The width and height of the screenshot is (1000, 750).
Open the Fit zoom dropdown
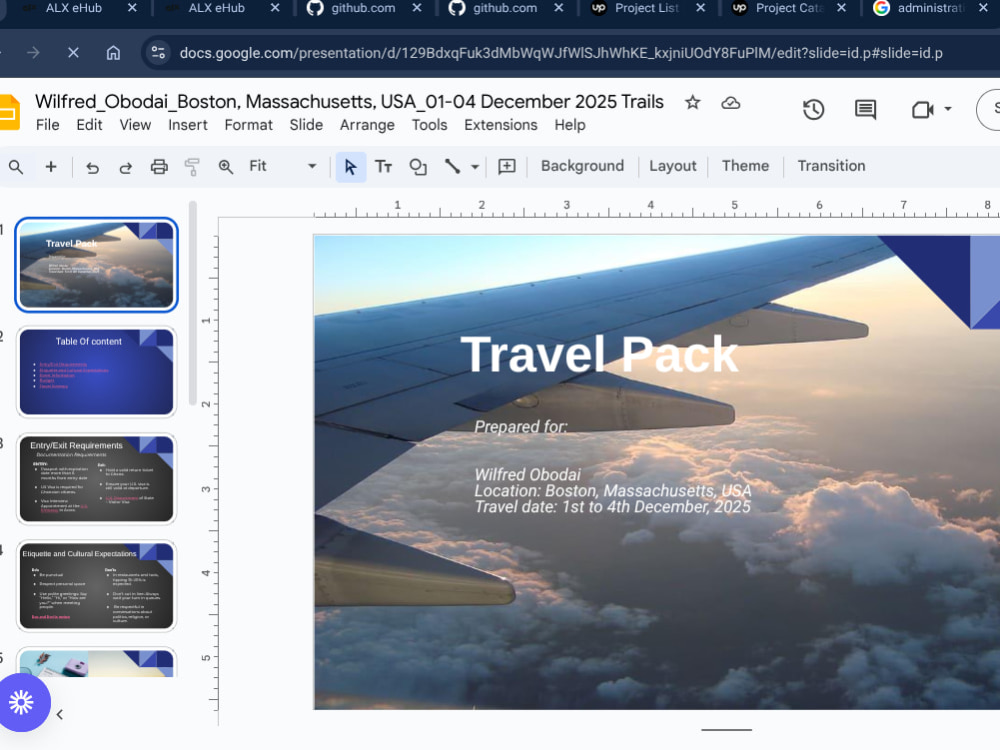pyautogui.click(x=283, y=166)
